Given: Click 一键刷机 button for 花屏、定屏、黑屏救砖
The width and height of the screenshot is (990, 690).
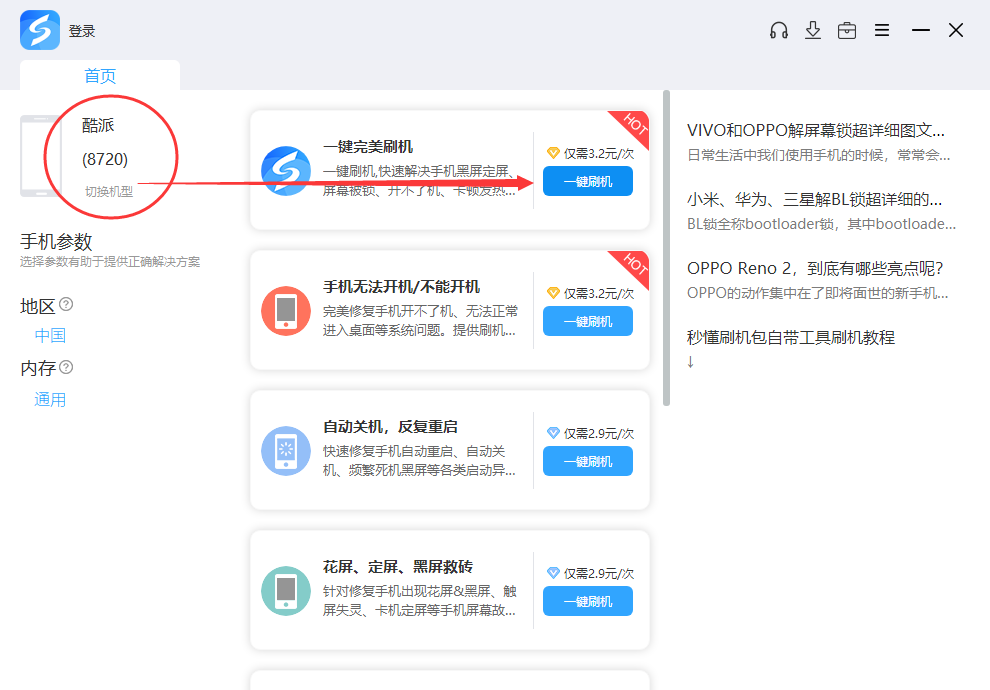Looking at the screenshot, I should click(588, 602).
